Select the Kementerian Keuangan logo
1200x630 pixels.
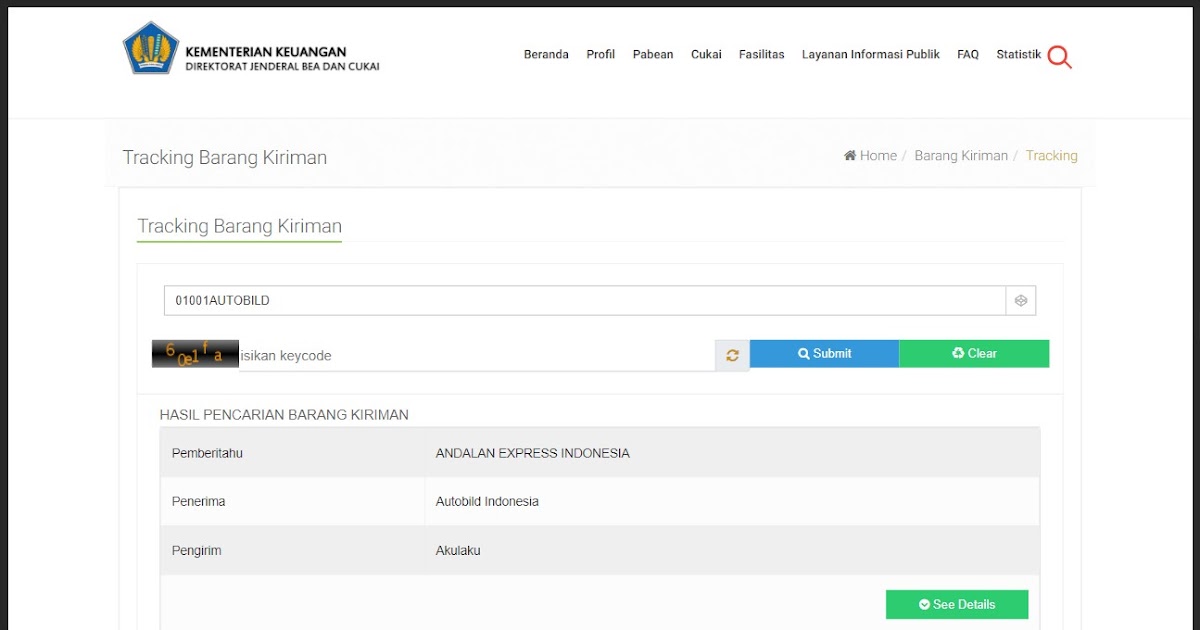coord(150,47)
